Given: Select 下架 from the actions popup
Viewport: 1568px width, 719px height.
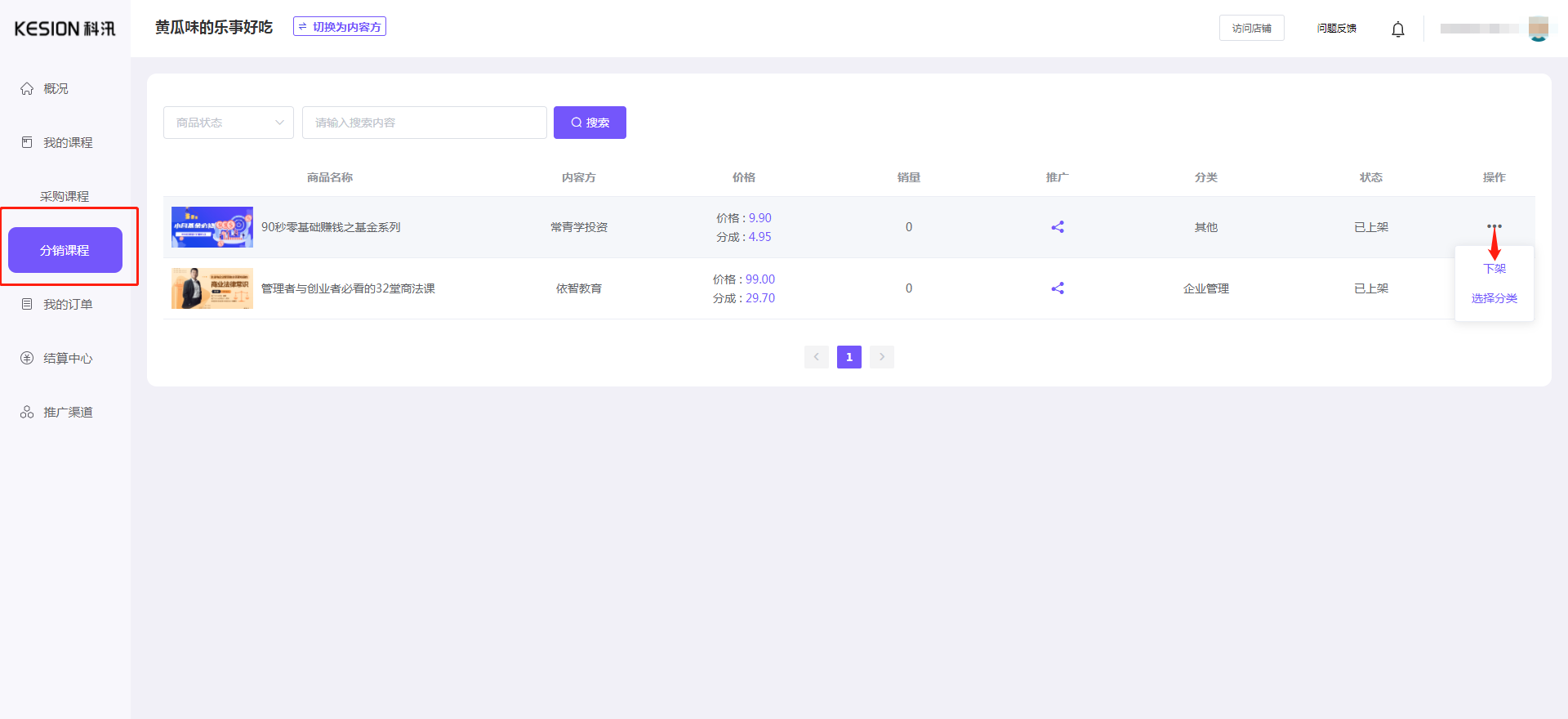Looking at the screenshot, I should pos(1494,269).
